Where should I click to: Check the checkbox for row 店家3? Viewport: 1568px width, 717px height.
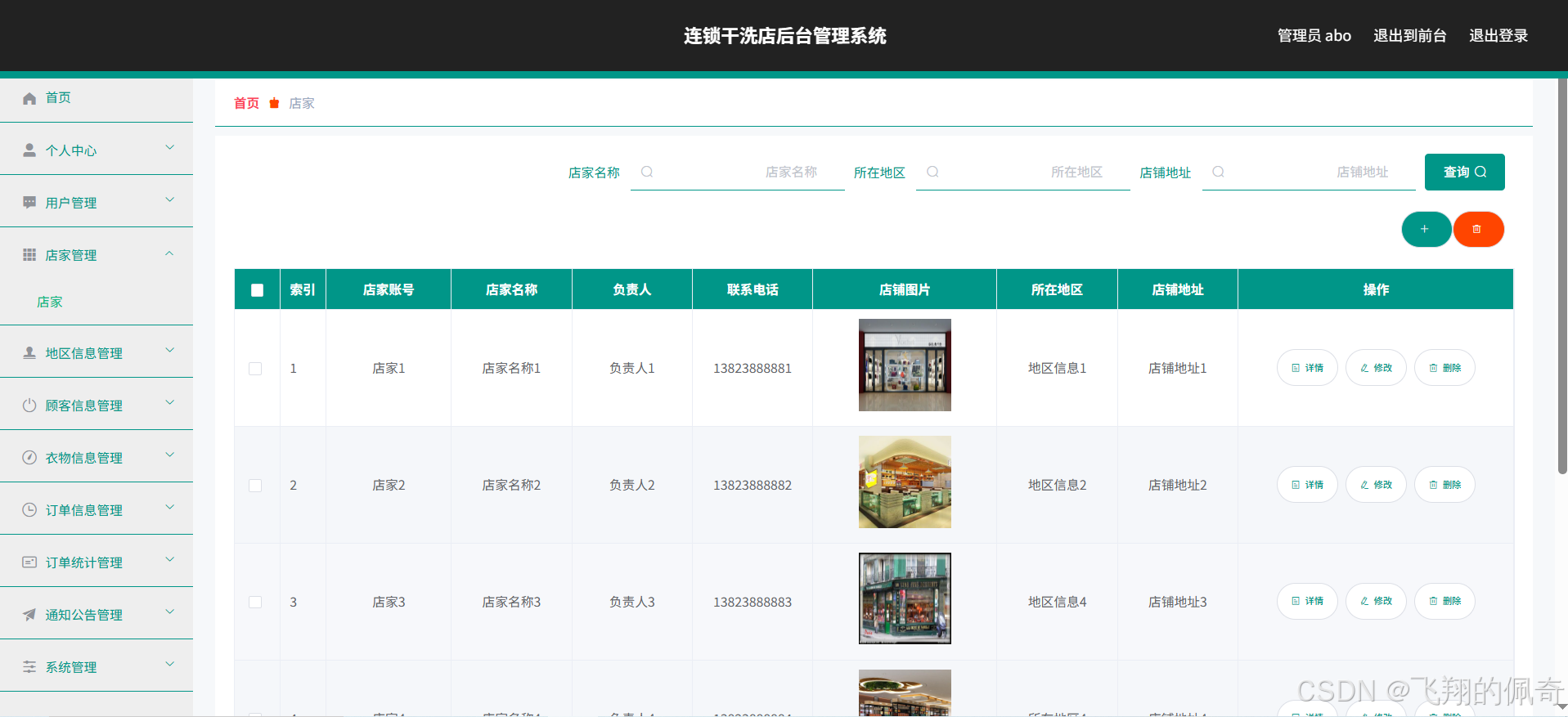click(255, 603)
